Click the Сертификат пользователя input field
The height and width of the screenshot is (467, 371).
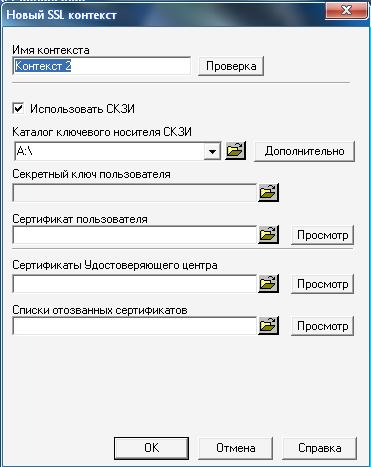pyautogui.click(x=134, y=235)
